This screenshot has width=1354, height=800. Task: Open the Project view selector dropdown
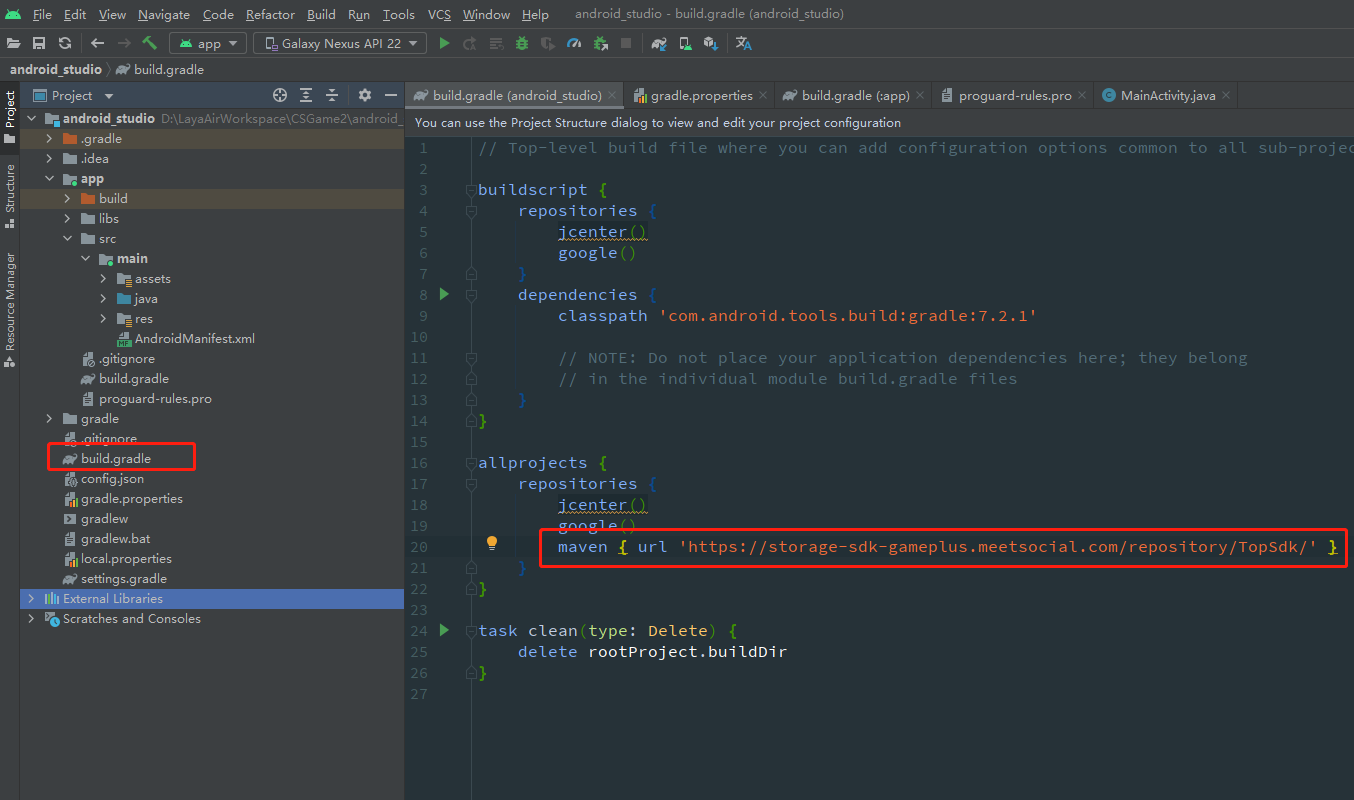[74, 95]
